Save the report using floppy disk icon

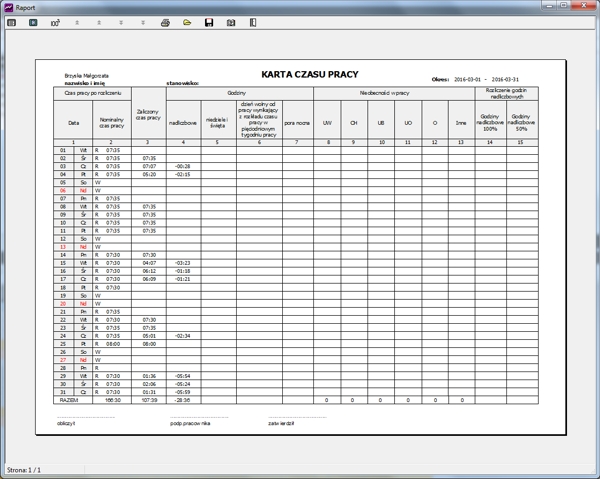tap(209, 22)
